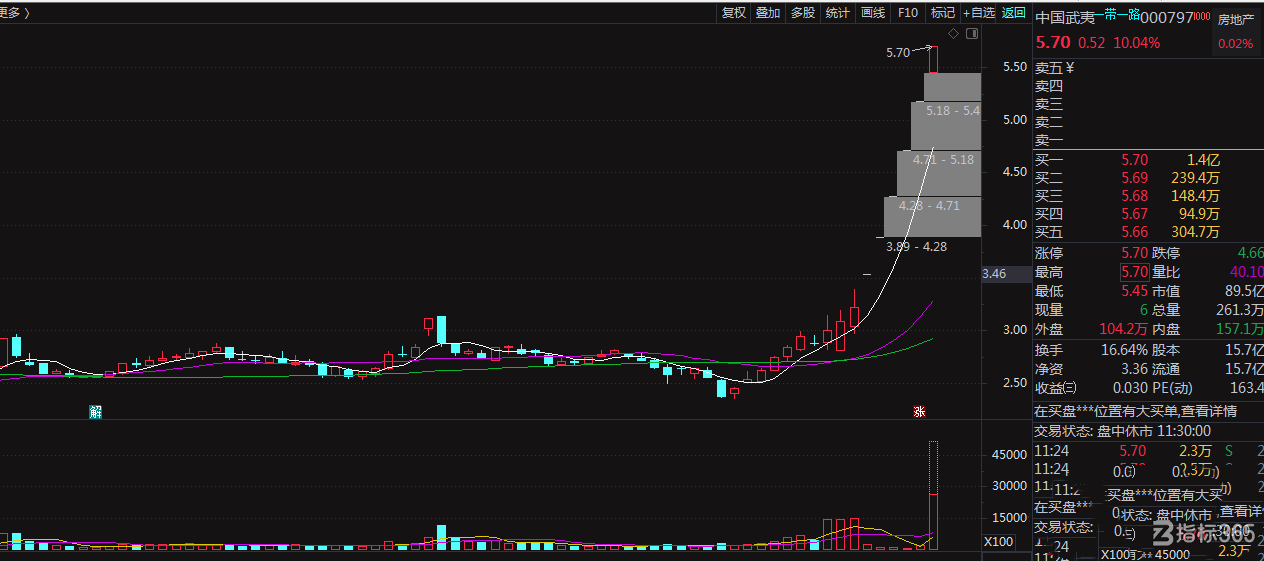1264x561 pixels.
Task: Click the 涨停 limit-up price 5.70
Action: click(1134, 254)
